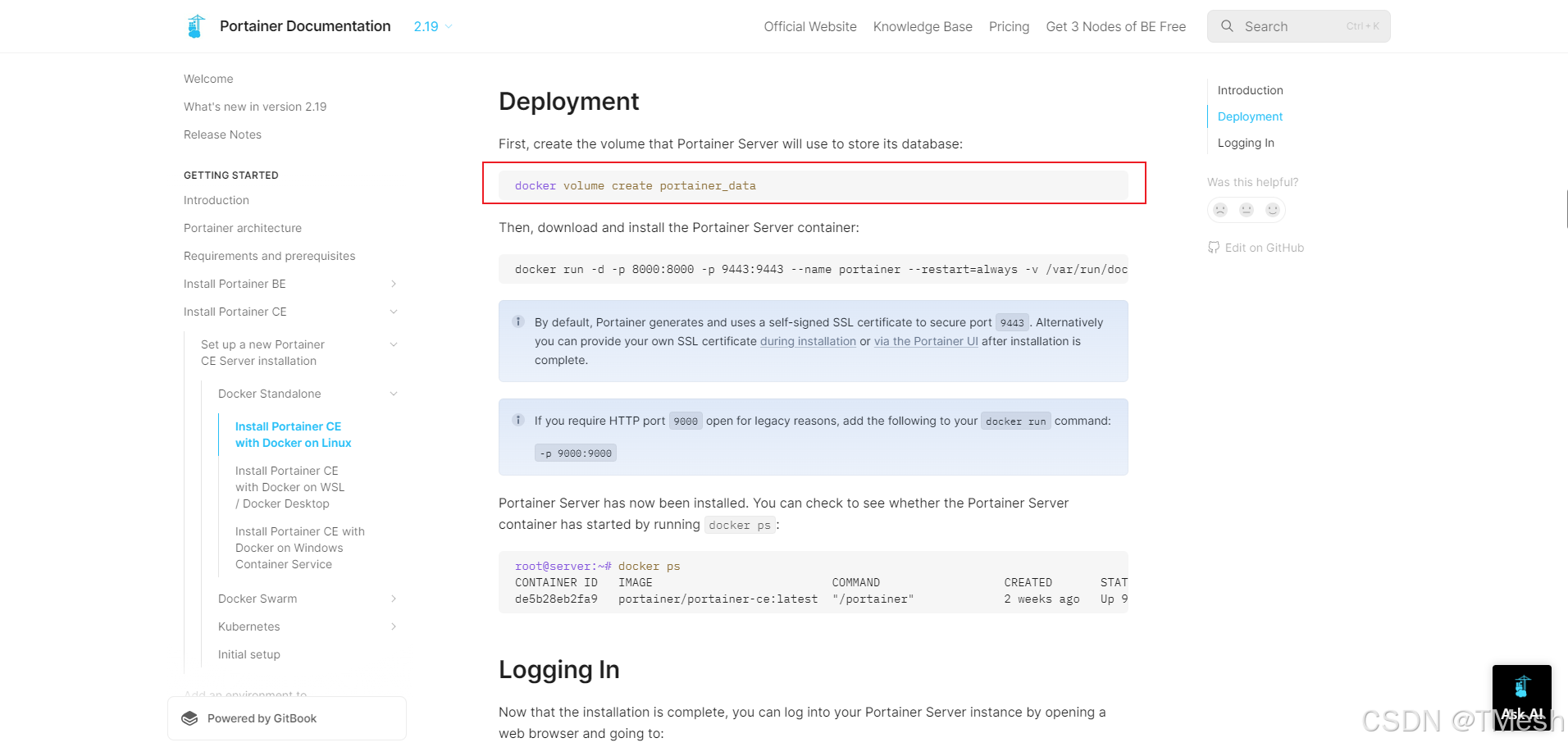Expand Install Portainer BE section
Image resolution: width=1568 pixels, height=747 pixels.
coord(394,284)
